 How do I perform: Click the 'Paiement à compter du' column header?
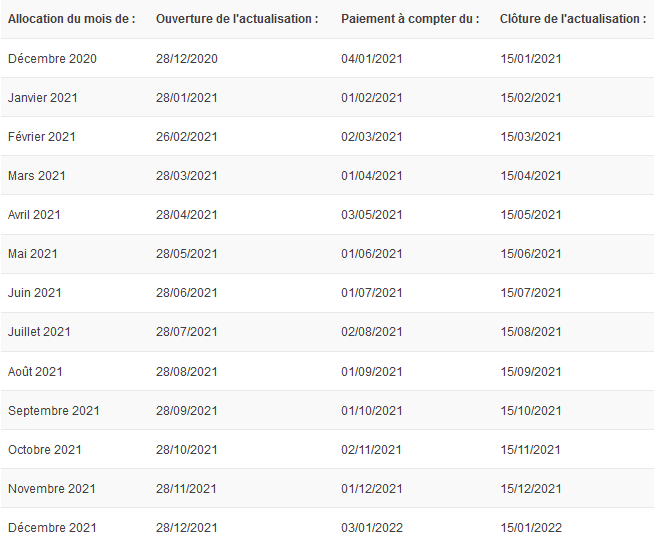(410, 19)
